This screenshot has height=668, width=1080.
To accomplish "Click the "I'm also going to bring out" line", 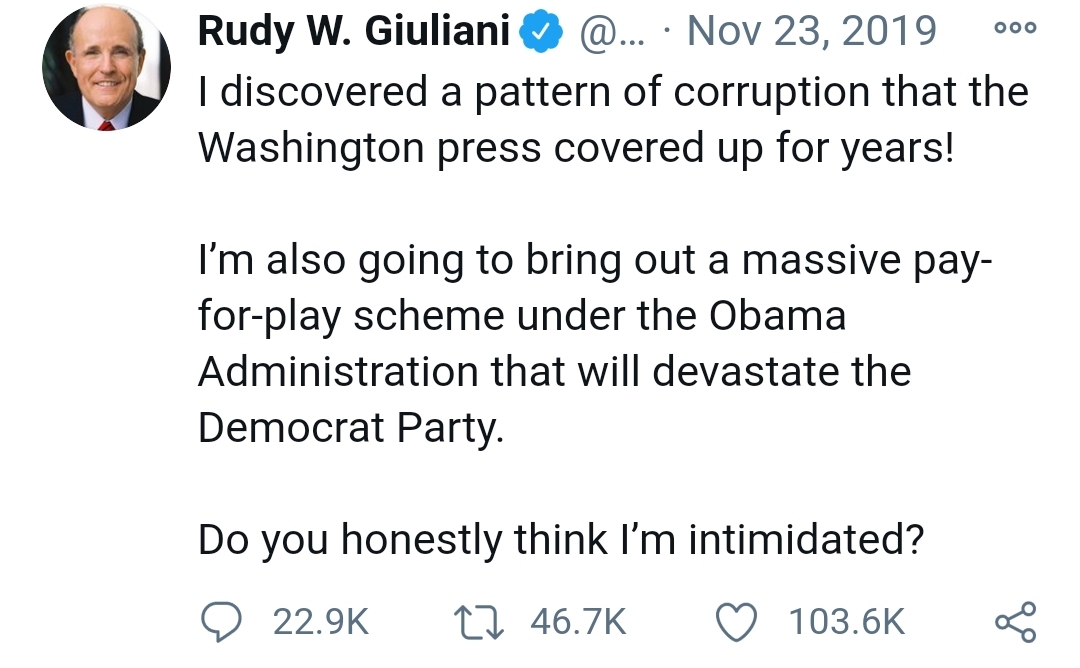I will (594, 260).
